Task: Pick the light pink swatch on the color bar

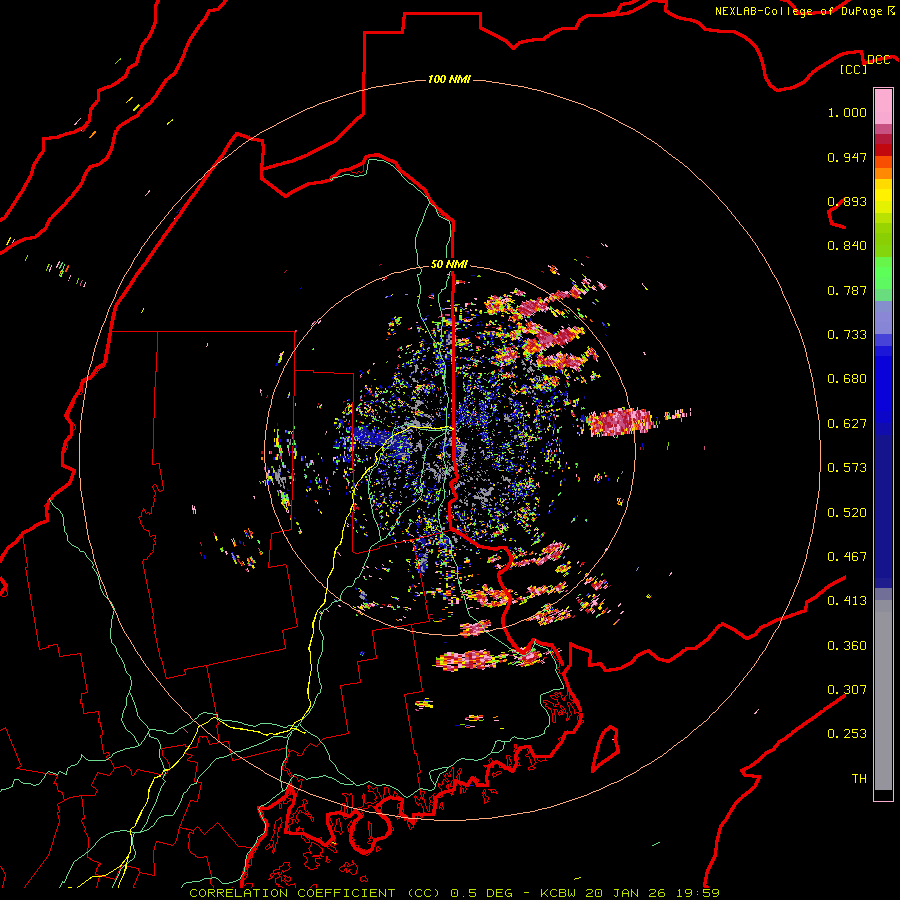Action: (883, 107)
